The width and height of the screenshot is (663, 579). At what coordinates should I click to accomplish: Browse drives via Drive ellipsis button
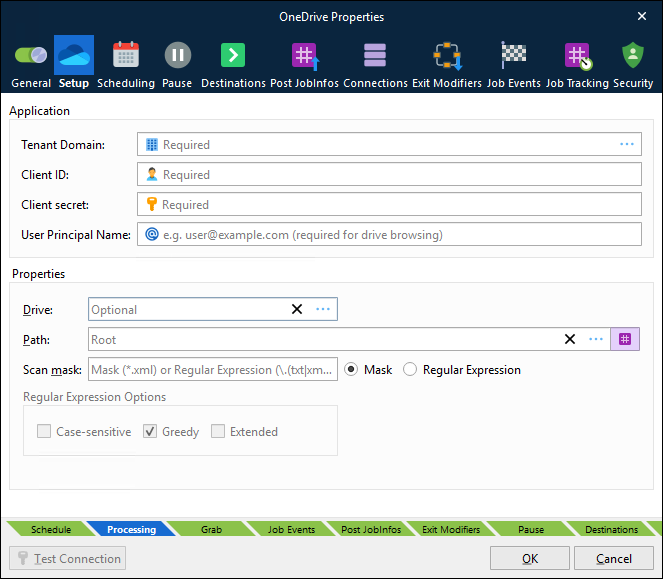pos(323,309)
